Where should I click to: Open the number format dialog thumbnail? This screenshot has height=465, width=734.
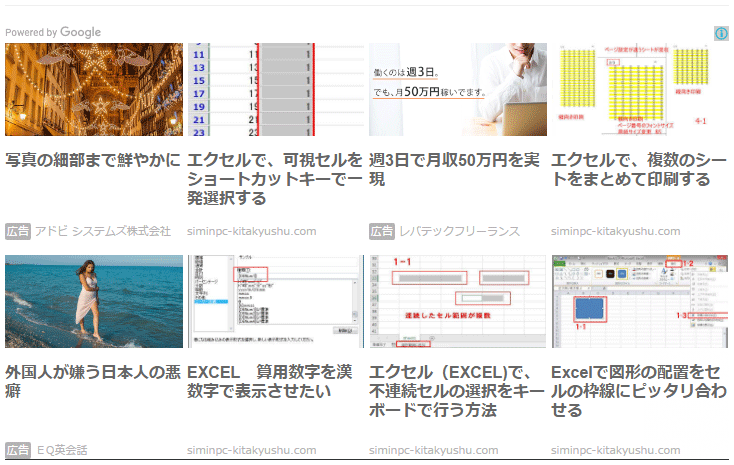[x=276, y=302]
